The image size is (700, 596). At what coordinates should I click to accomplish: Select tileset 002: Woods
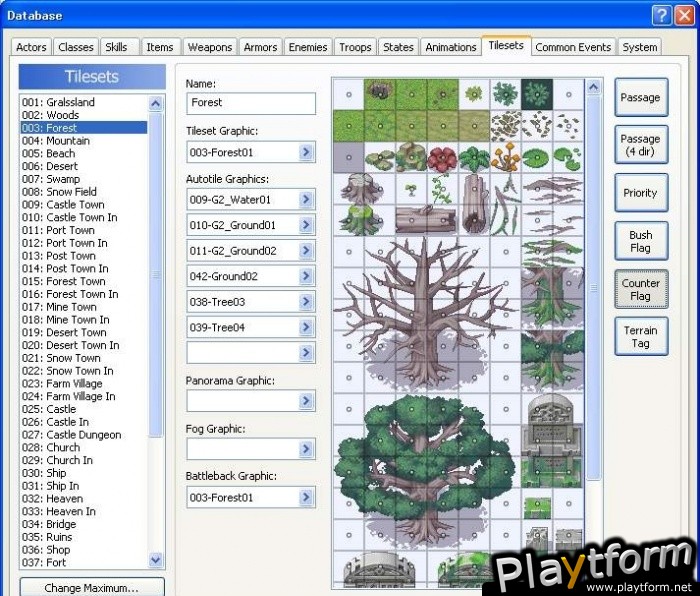83,115
